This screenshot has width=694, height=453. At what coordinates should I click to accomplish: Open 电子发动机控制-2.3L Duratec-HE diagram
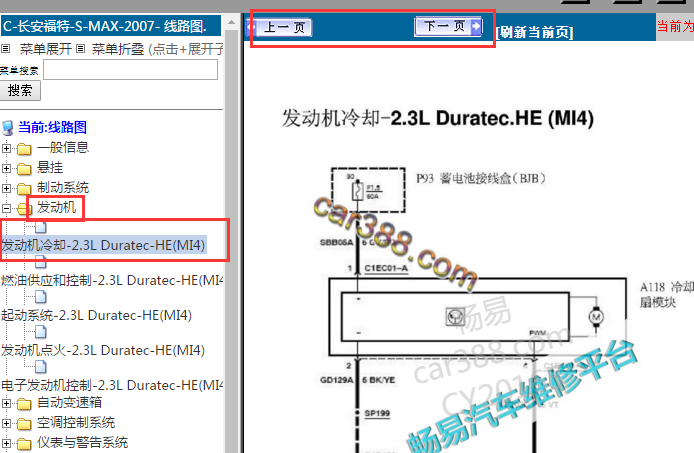click(112, 385)
